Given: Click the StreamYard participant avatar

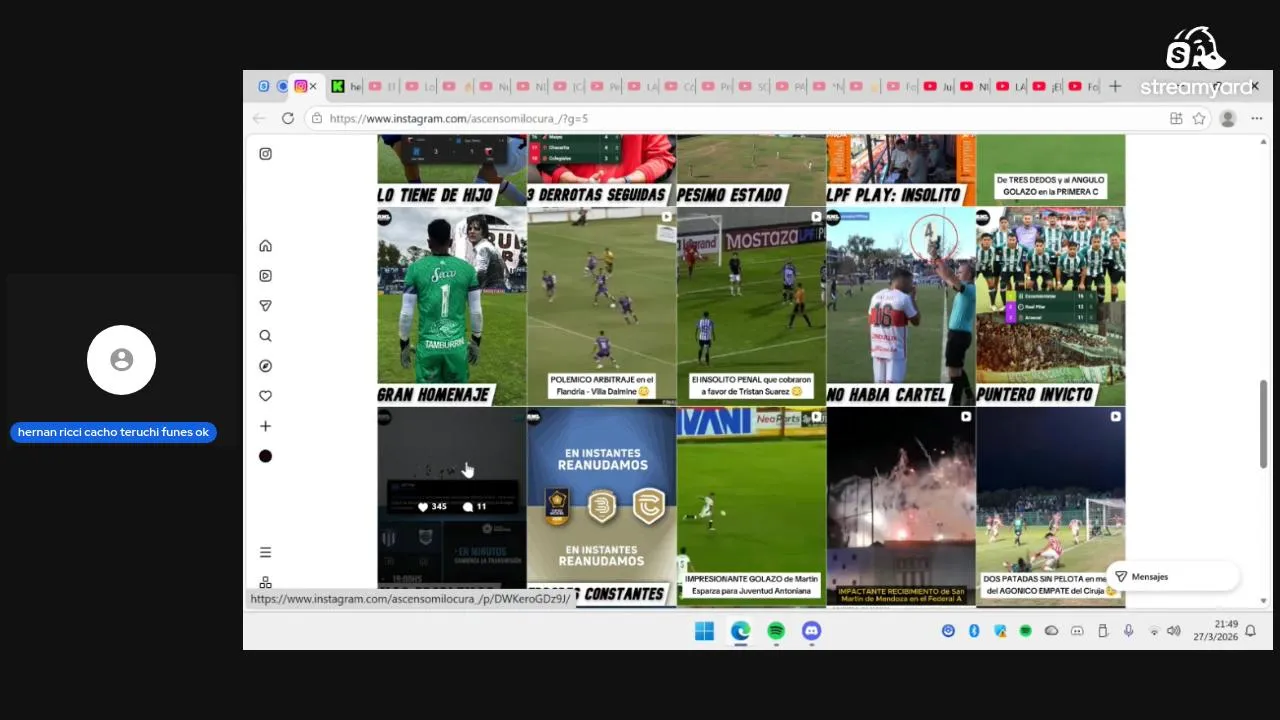Looking at the screenshot, I should [x=121, y=360].
